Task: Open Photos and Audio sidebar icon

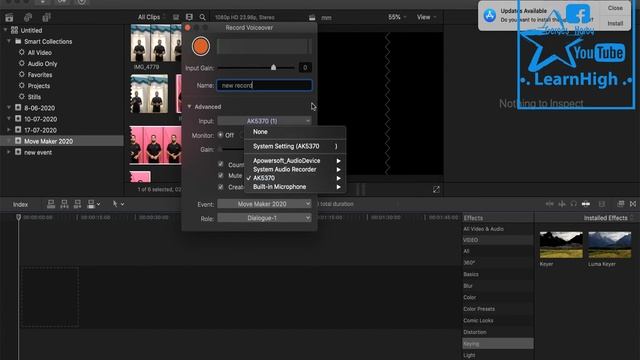Action: pos(28,18)
